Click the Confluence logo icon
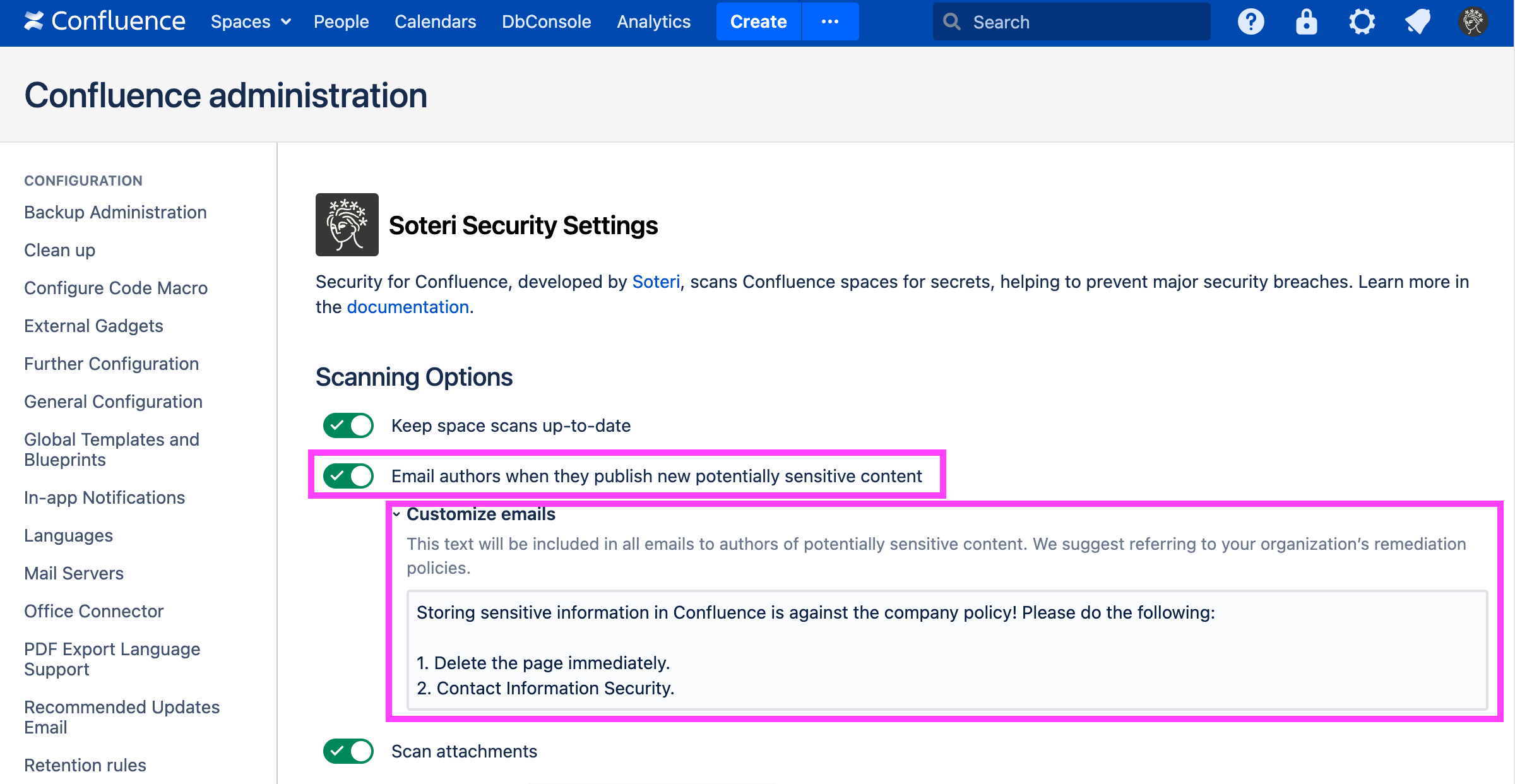The image size is (1515, 784). tap(34, 21)
